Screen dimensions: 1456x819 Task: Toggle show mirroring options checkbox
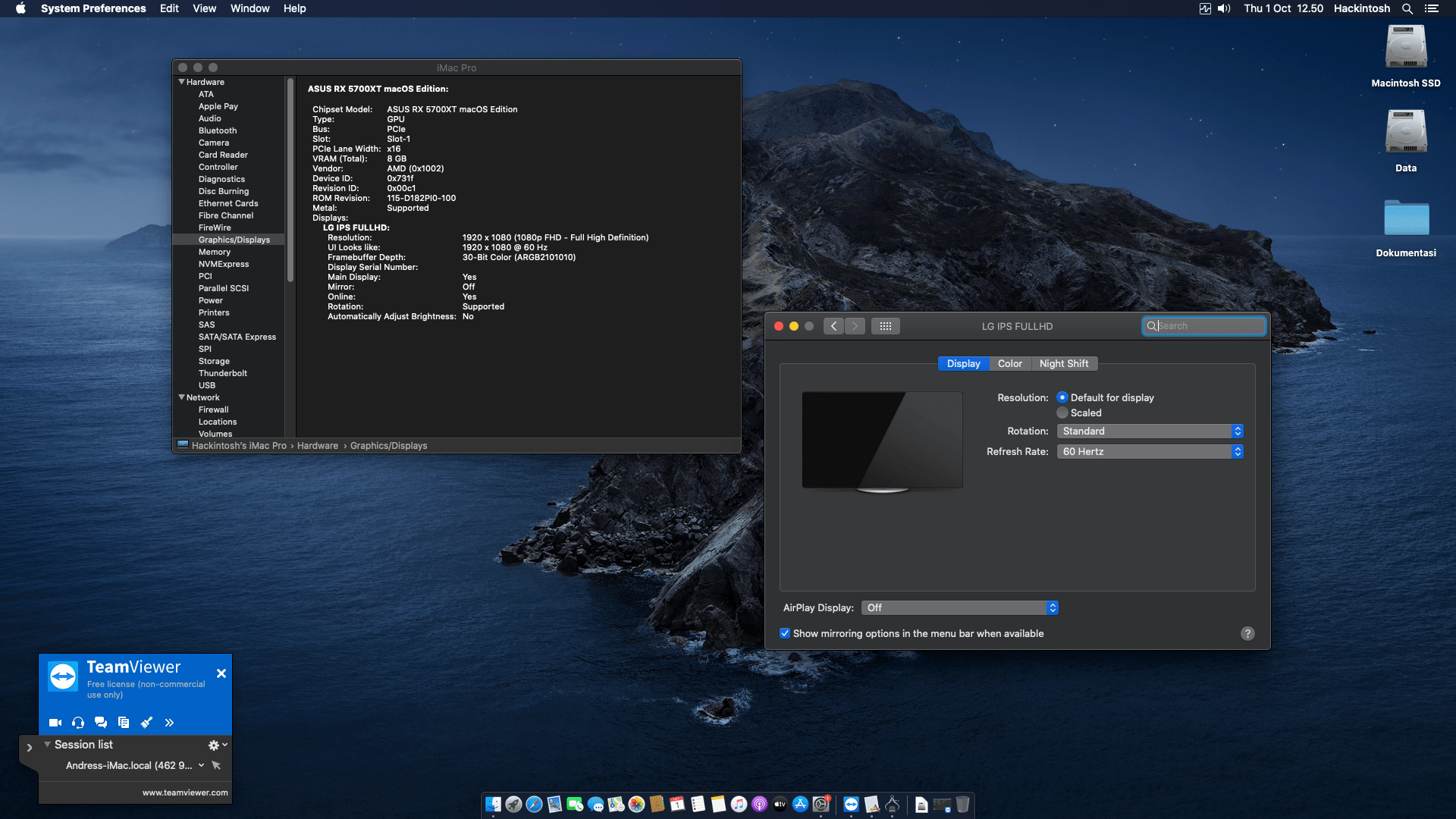click(x=785, y=633)
